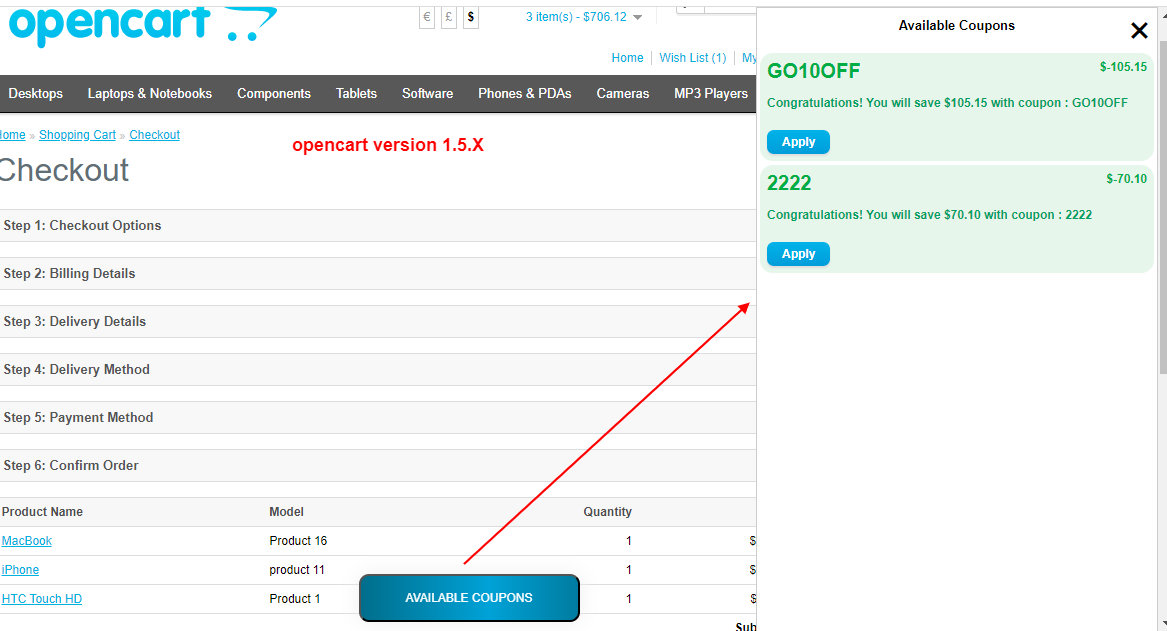Screen dimensions: 1167x631
Task: Switch currency to British Pound
Action: coord(448,17)
